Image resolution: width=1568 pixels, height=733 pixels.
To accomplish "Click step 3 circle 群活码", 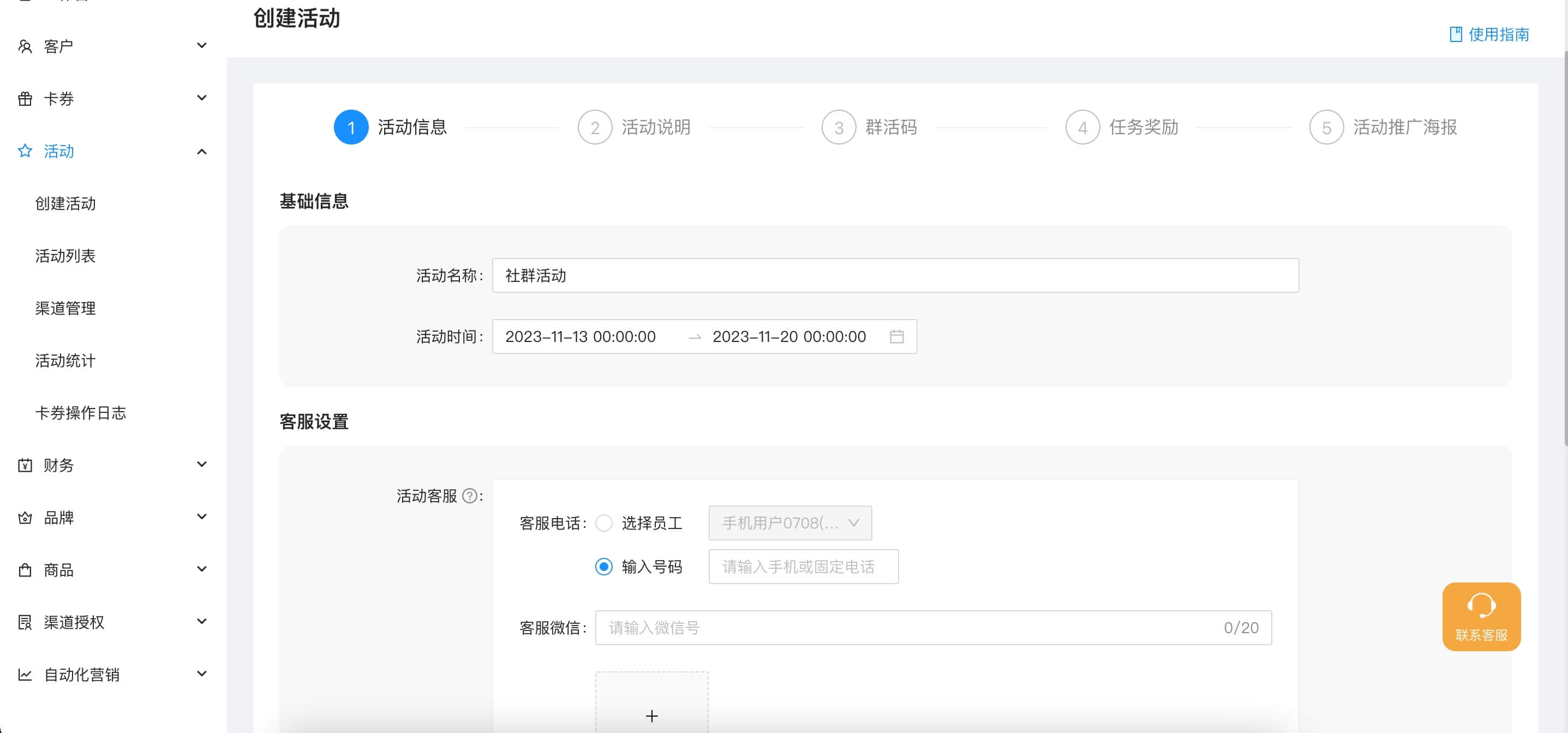I will (839, 127).
